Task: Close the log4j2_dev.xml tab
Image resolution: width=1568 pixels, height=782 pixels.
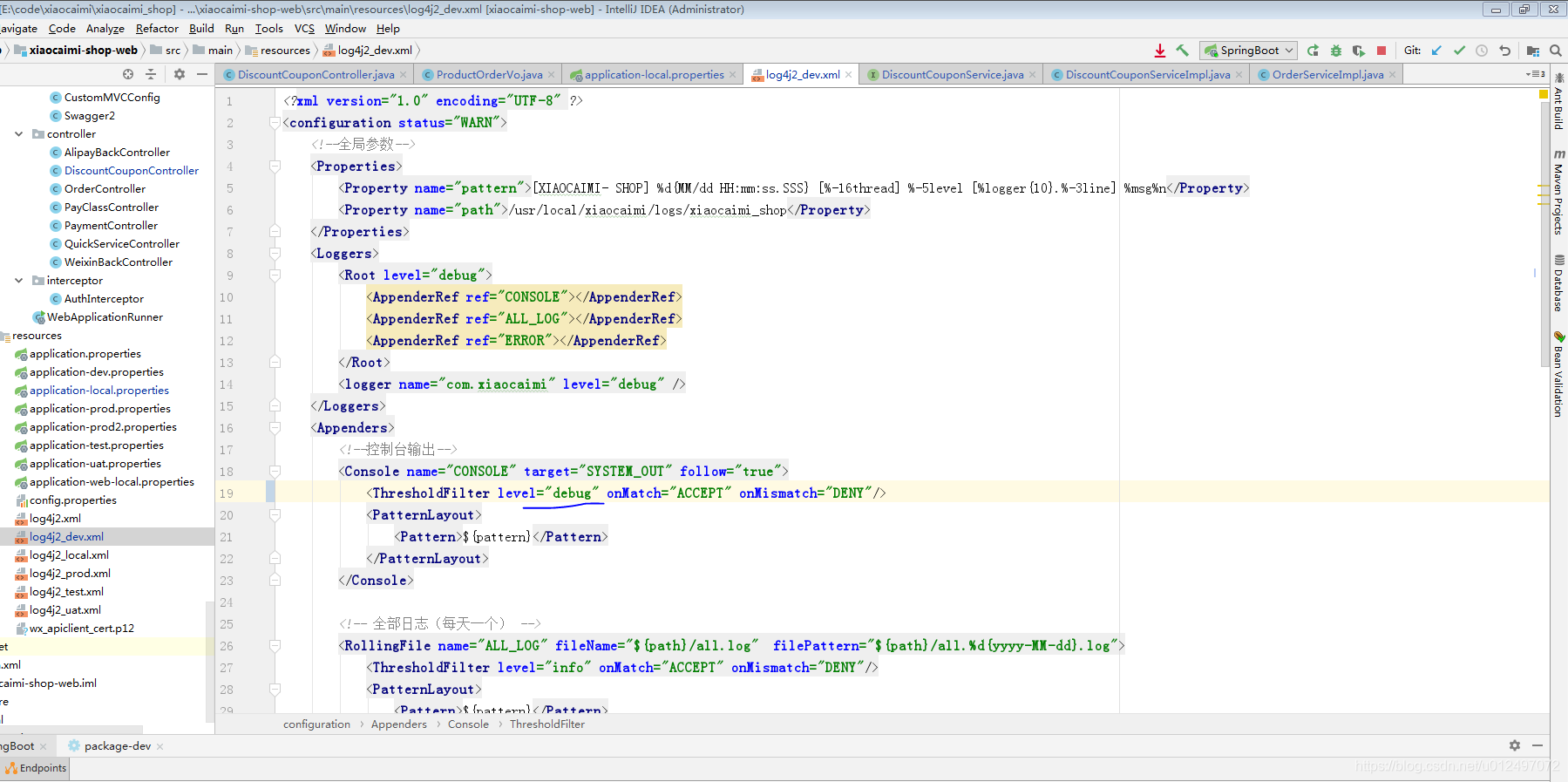Action: click(848, 74)
